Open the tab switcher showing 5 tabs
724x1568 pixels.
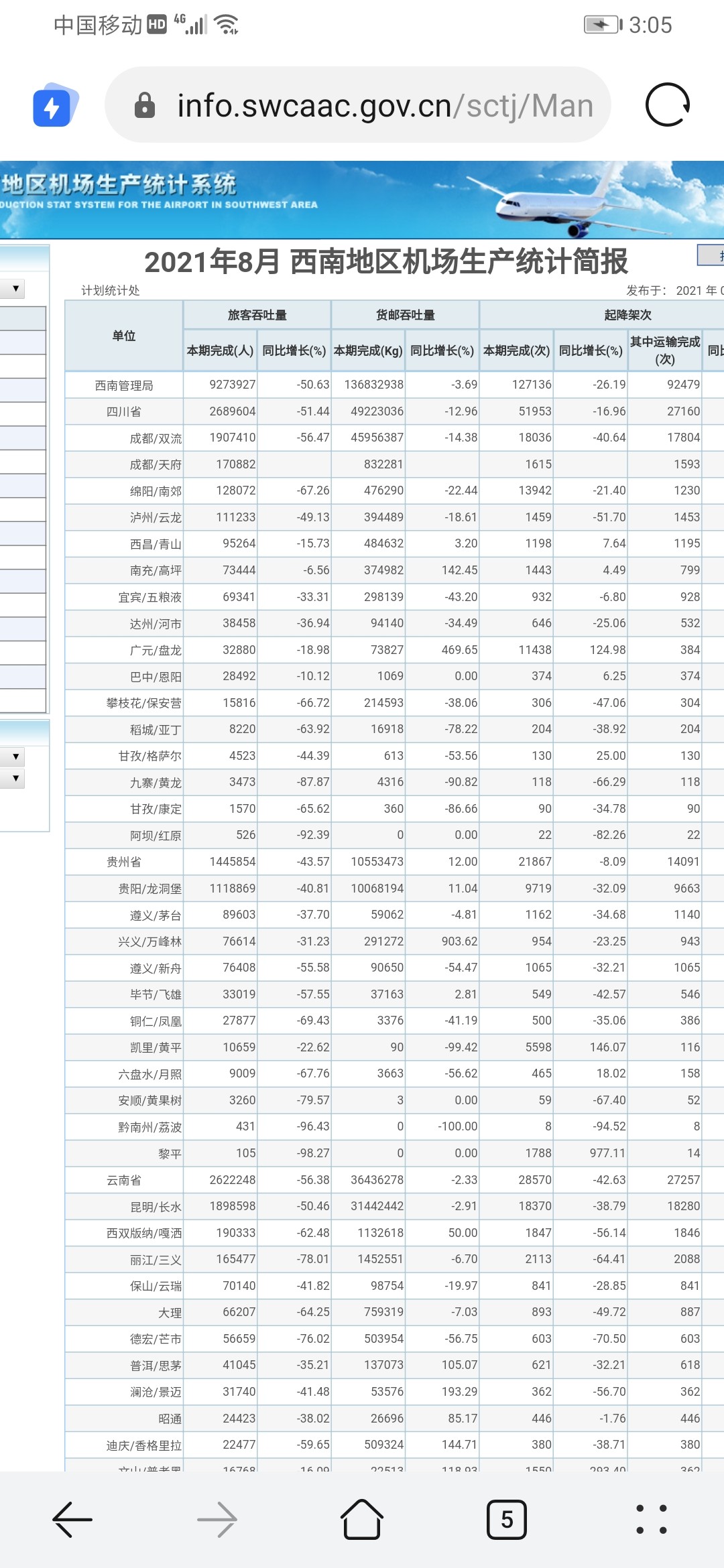point(506,1519)
